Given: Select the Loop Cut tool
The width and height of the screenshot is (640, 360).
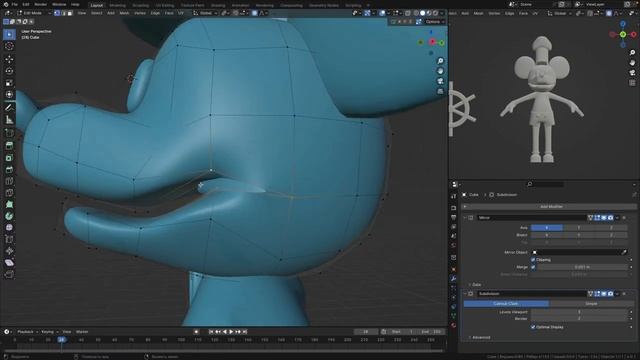Looking at the screenshot, I should [9, 181].
